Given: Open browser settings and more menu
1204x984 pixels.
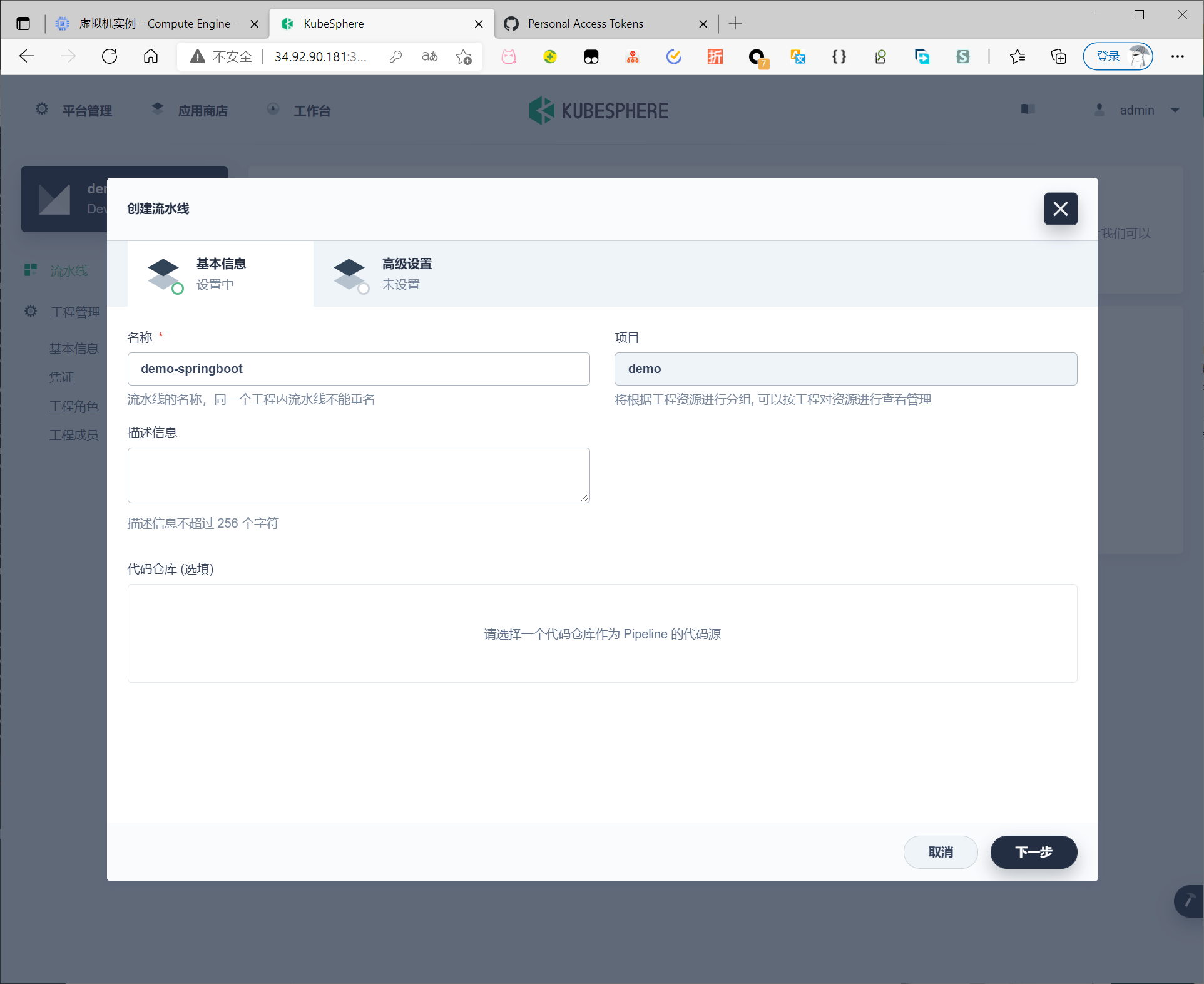Looking at the screenshot, I should tap(1177, 57).
